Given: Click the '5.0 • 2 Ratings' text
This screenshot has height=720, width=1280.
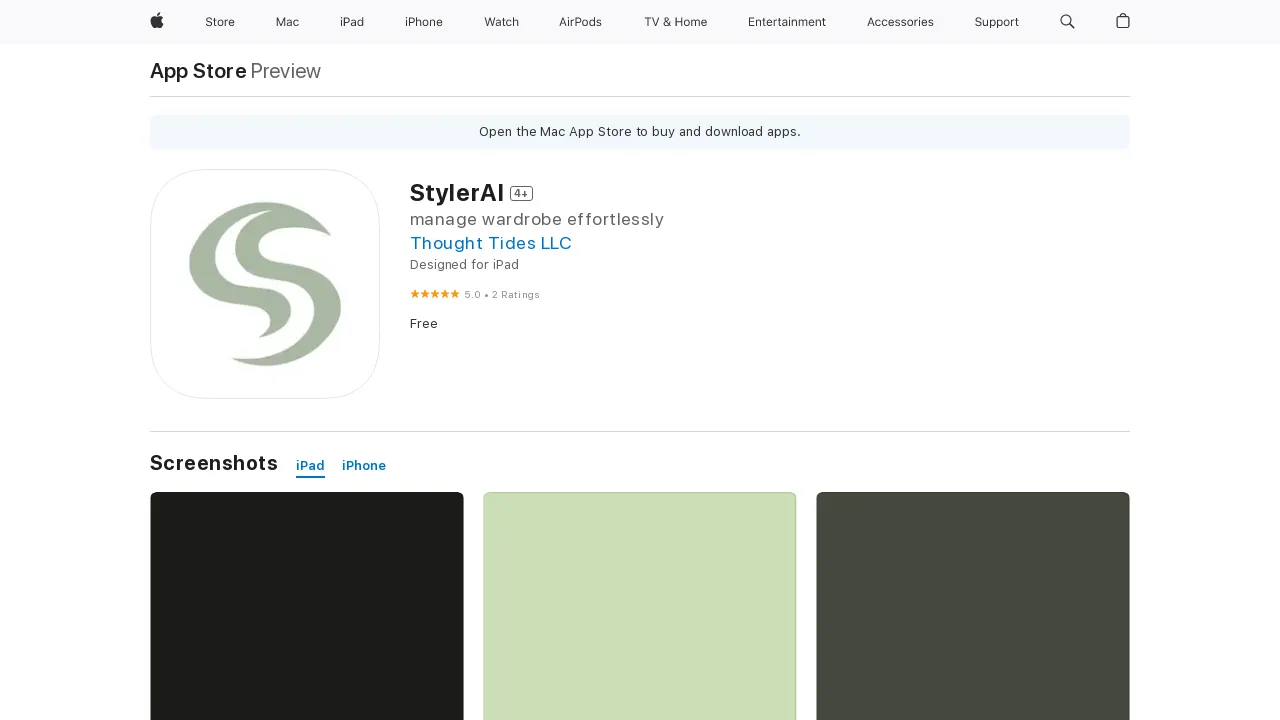Looking at the screenshot, I should 502,295.
